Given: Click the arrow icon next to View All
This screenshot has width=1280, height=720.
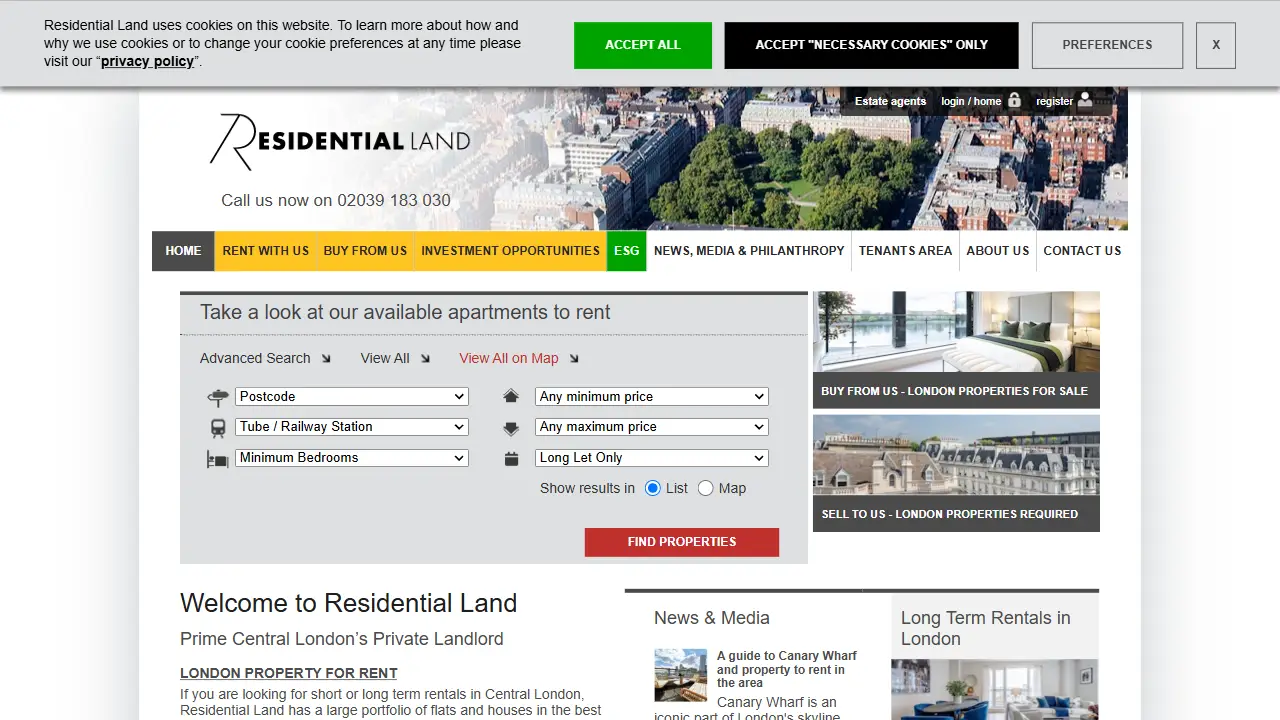Looking at the screenshot, I should tap(424, 358).
